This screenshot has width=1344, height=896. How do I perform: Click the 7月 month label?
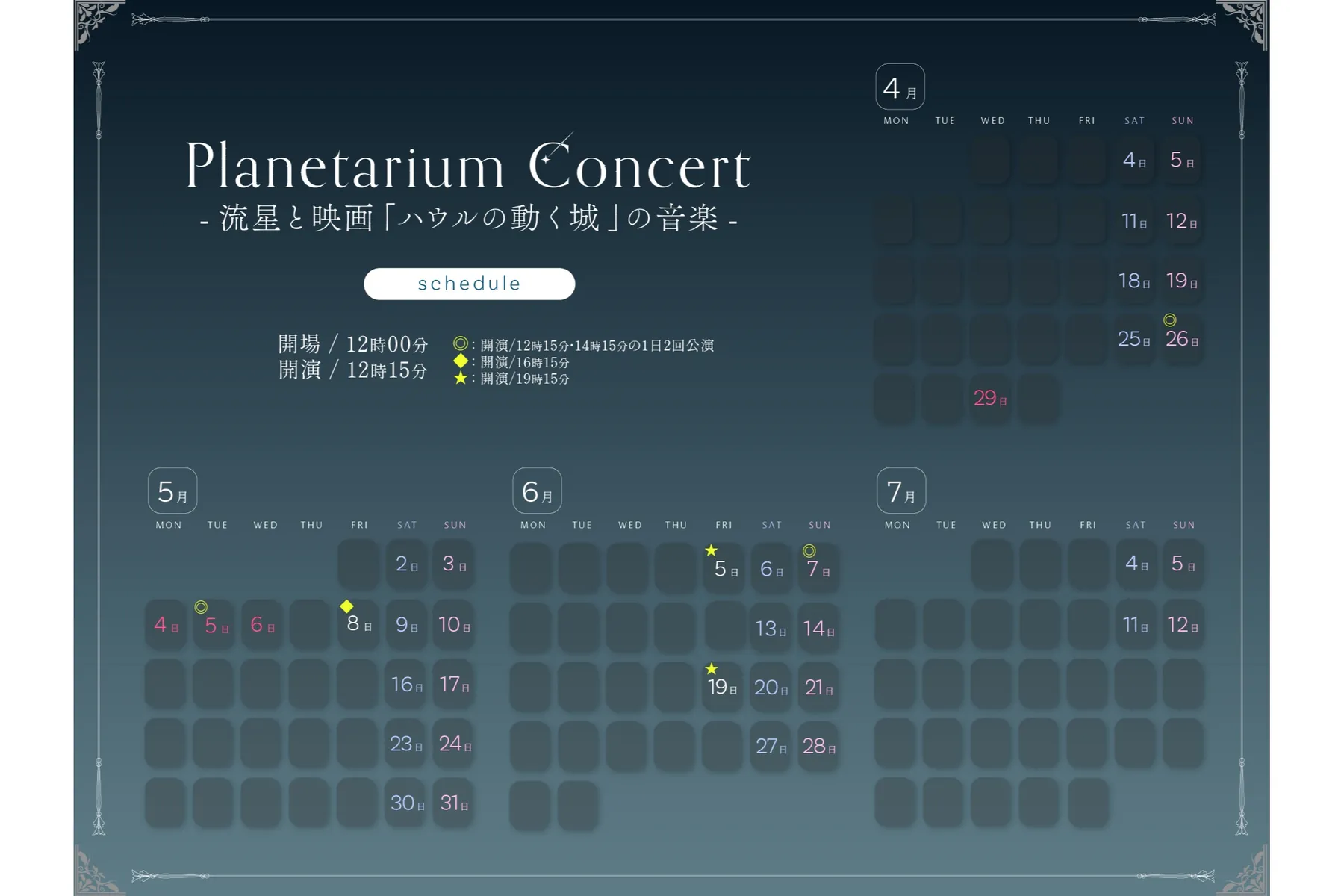pos(901,491)
